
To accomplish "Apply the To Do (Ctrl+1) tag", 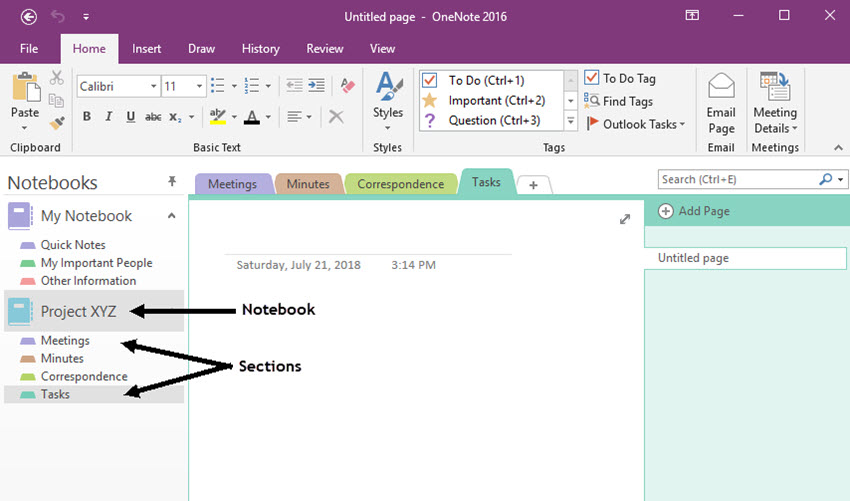I will point(492,80).
